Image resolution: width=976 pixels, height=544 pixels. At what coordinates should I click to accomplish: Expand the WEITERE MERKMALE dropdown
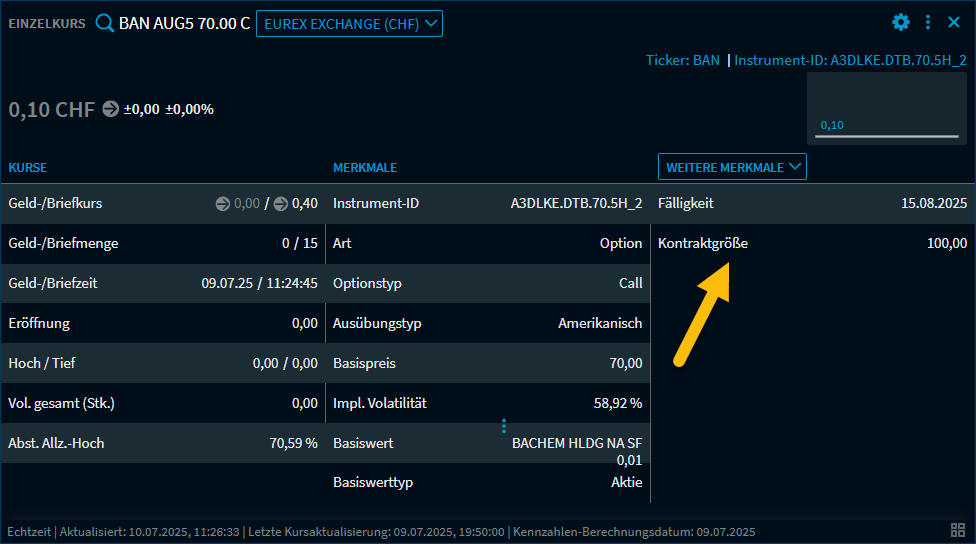pos(732,167)
